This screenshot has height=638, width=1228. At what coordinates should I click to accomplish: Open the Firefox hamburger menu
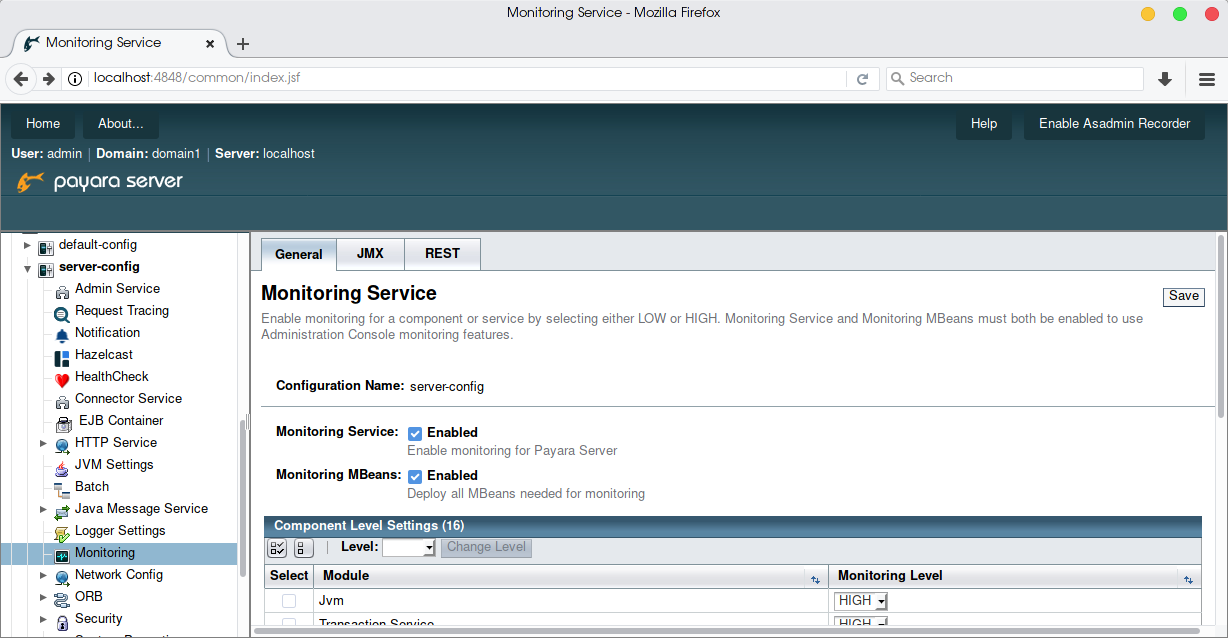click(x=1207, y=79)
